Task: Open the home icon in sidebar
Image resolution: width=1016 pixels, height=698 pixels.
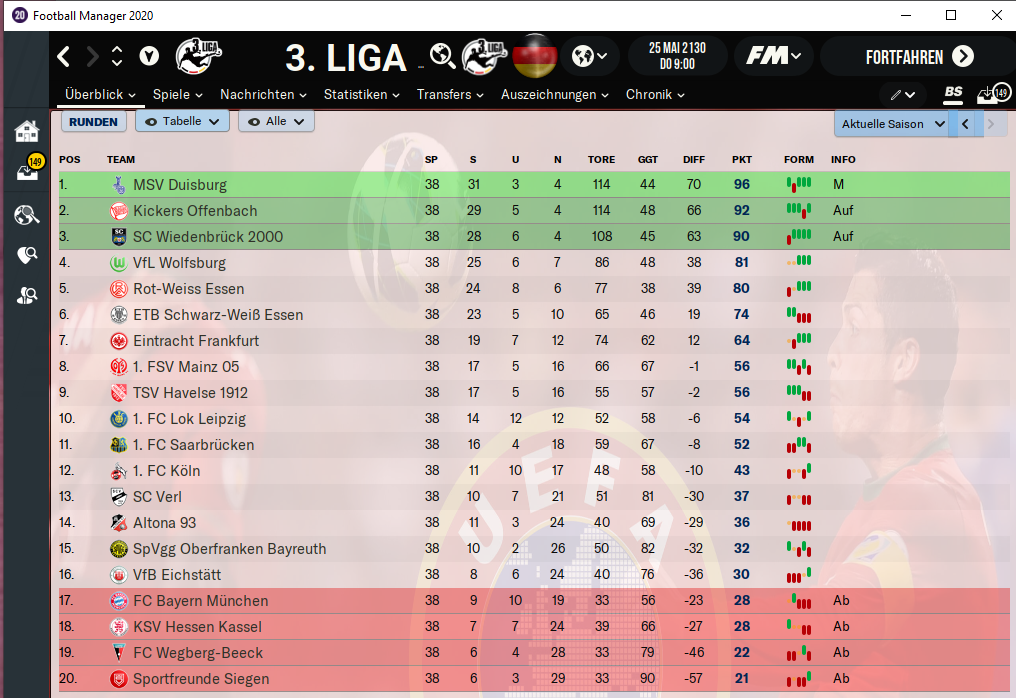Action: point(27,132)
